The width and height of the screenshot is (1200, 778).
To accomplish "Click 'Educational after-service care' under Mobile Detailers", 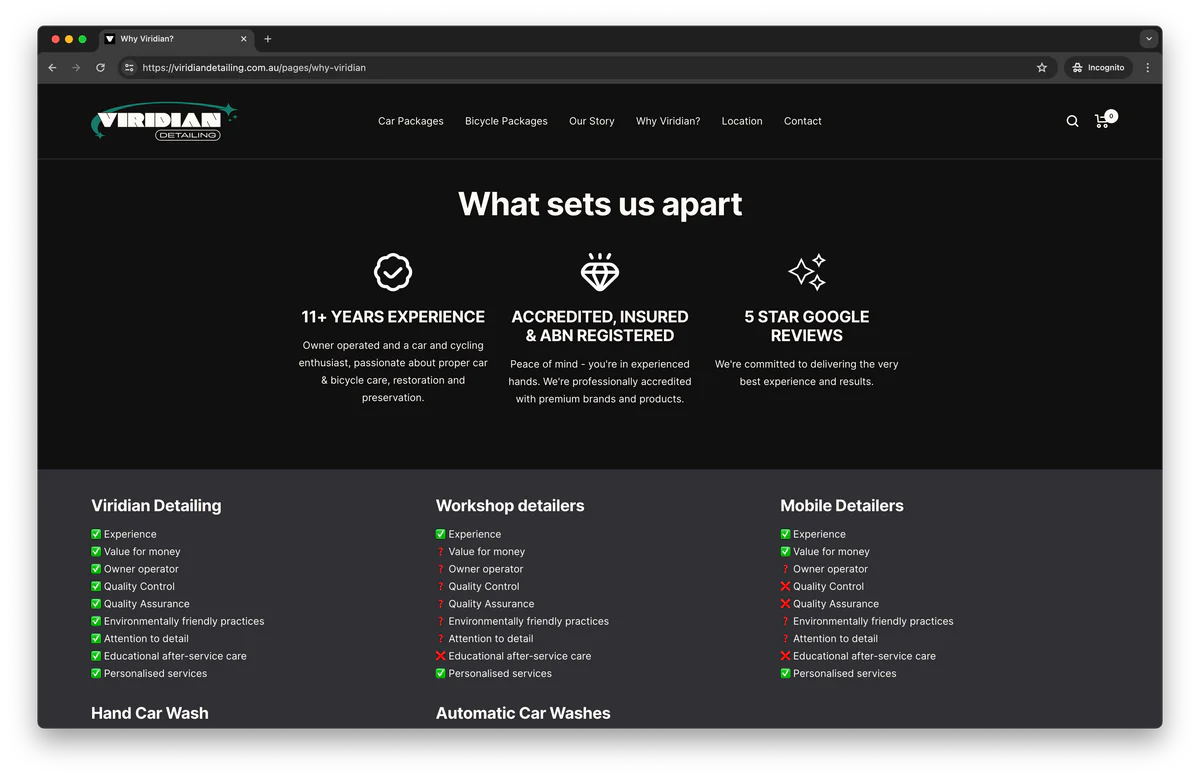I will (865, 656).
